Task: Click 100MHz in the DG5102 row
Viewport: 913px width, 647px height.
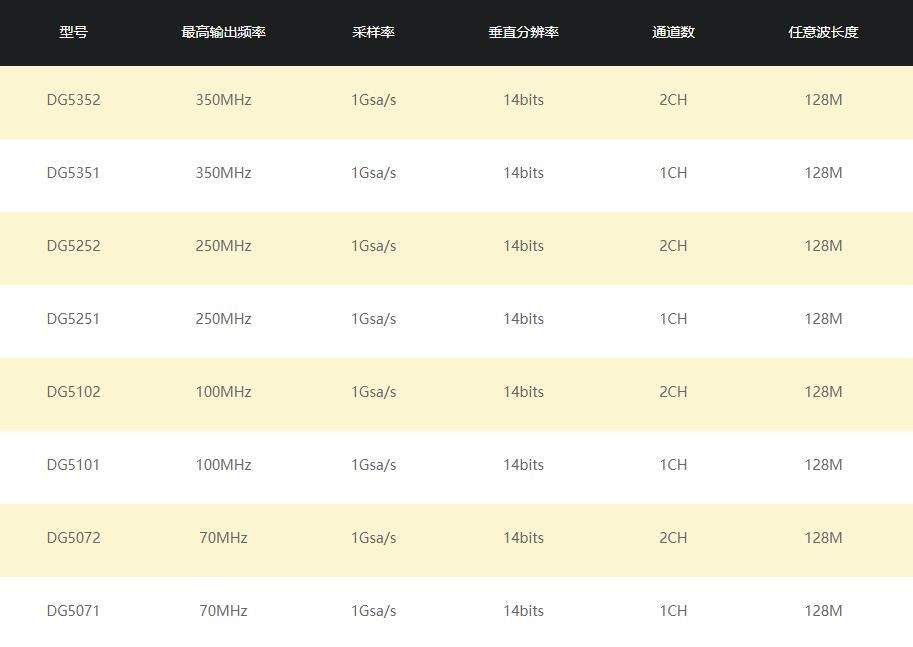Action: coord(224,391)
